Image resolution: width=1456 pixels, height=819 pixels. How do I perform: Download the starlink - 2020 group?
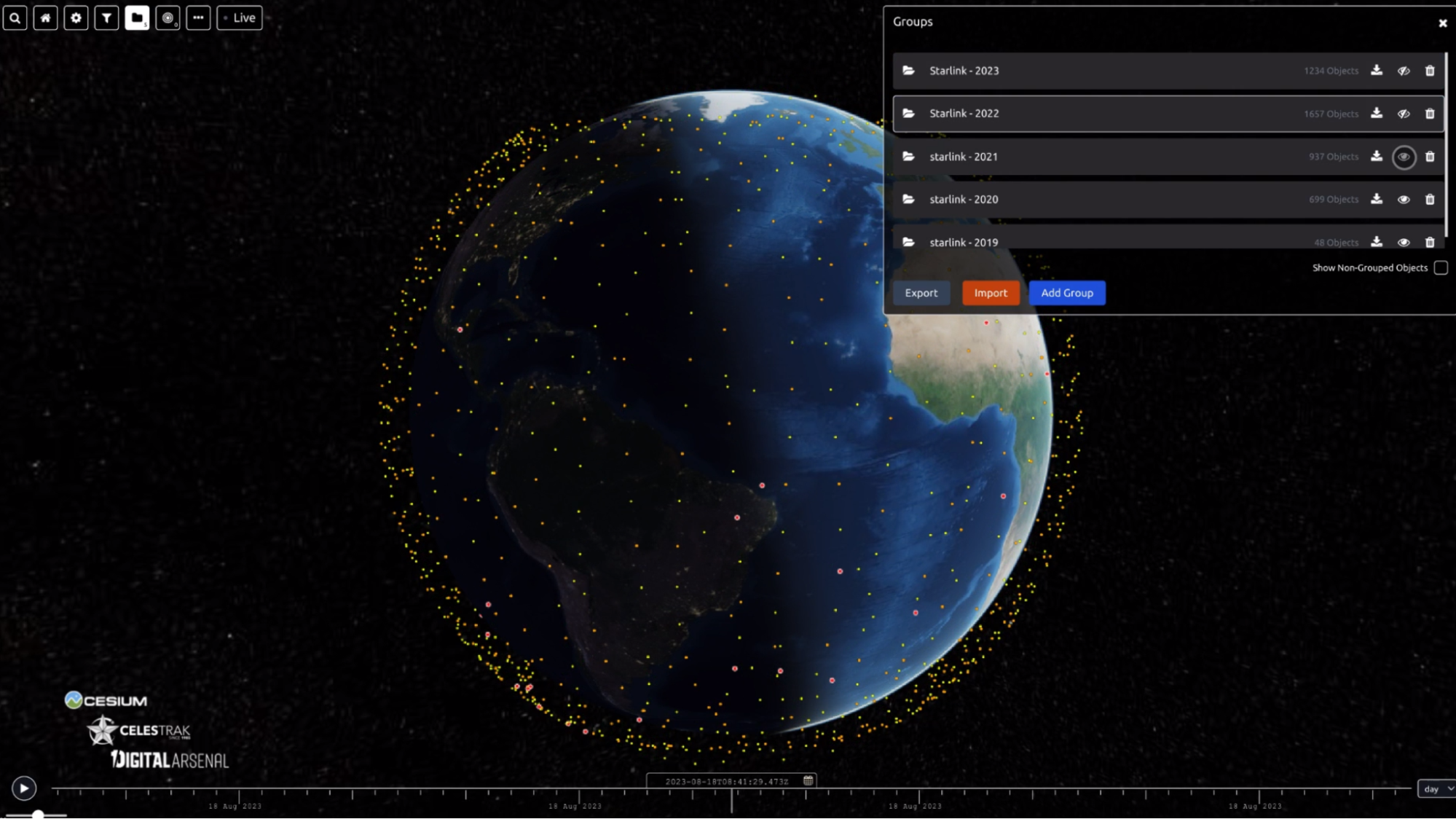pos(1377,199)
